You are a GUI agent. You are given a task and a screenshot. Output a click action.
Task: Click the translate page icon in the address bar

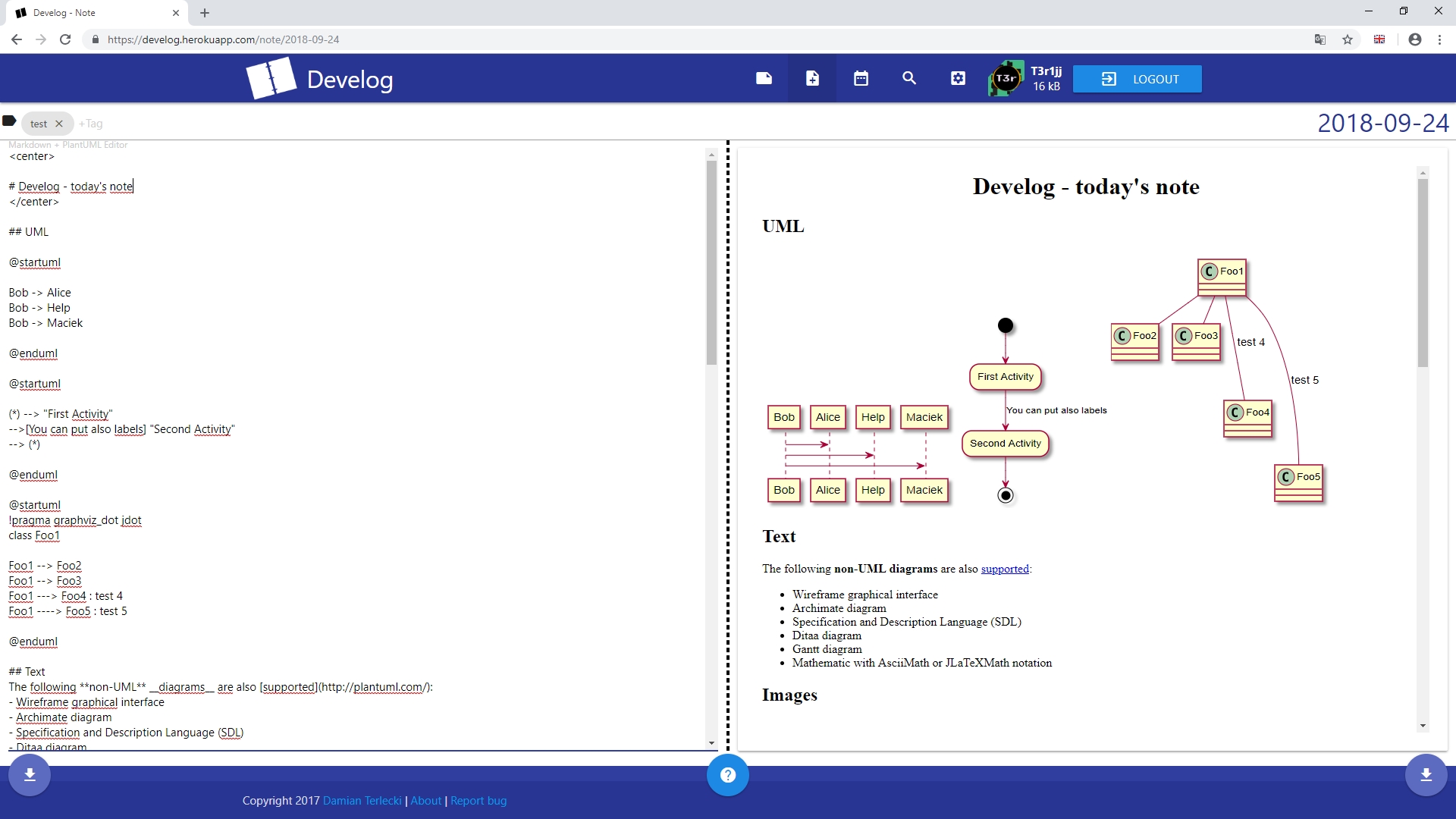point(1320,39)
